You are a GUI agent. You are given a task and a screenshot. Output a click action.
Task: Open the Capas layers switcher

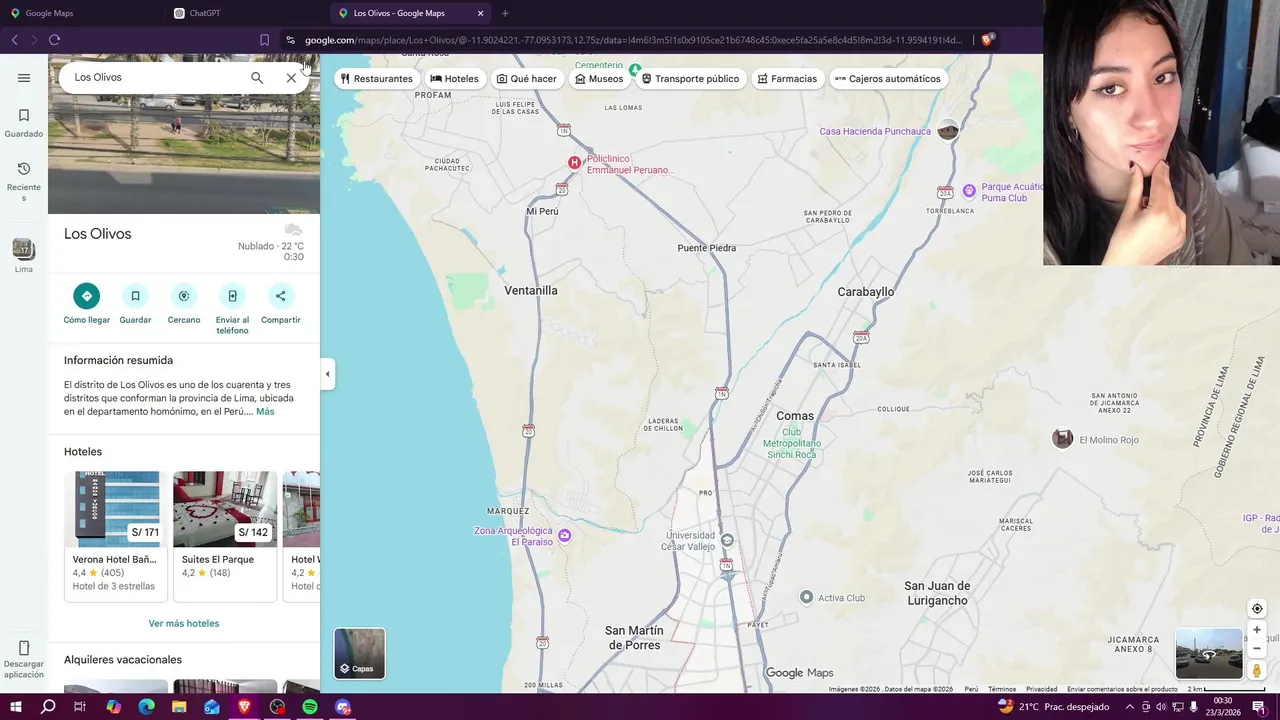click(x=359, y=653)
